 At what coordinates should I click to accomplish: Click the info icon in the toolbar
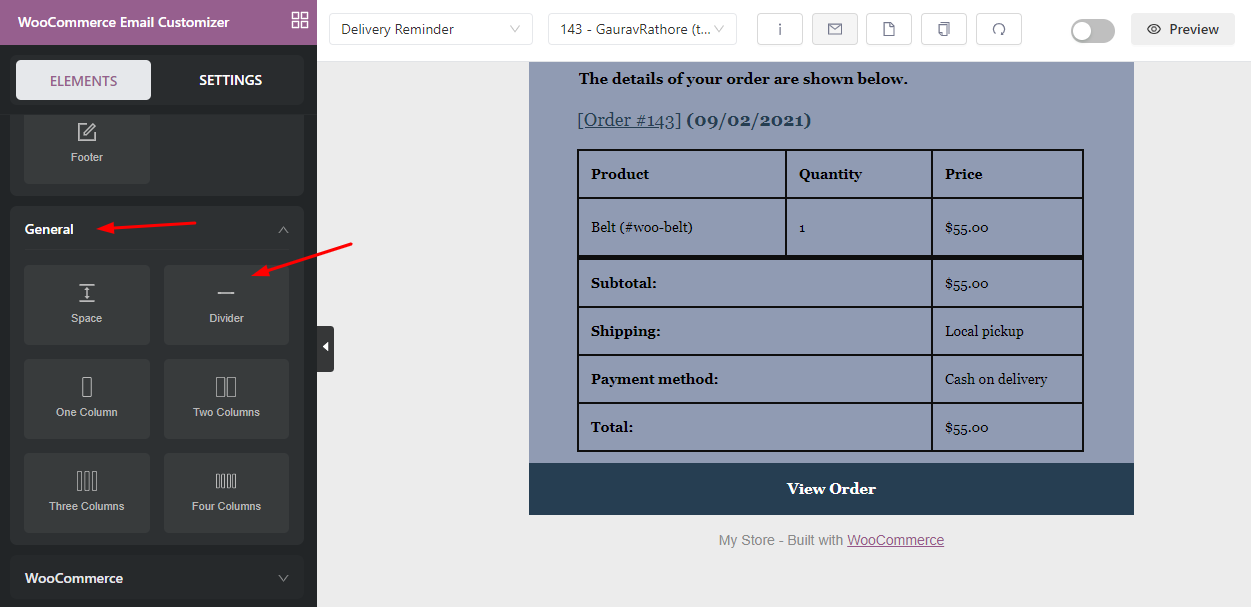(x=780, y=29)
